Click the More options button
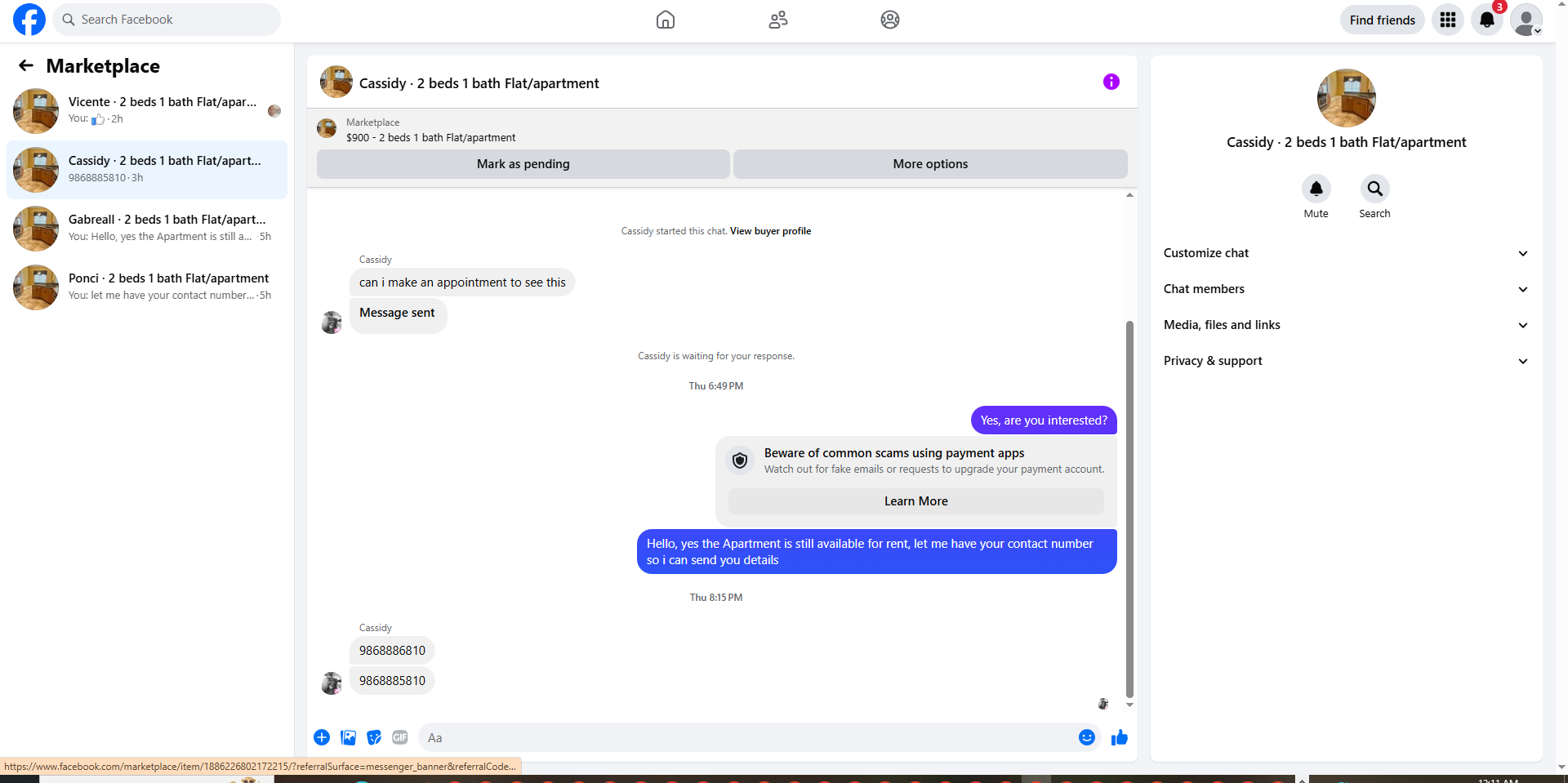 930,164
